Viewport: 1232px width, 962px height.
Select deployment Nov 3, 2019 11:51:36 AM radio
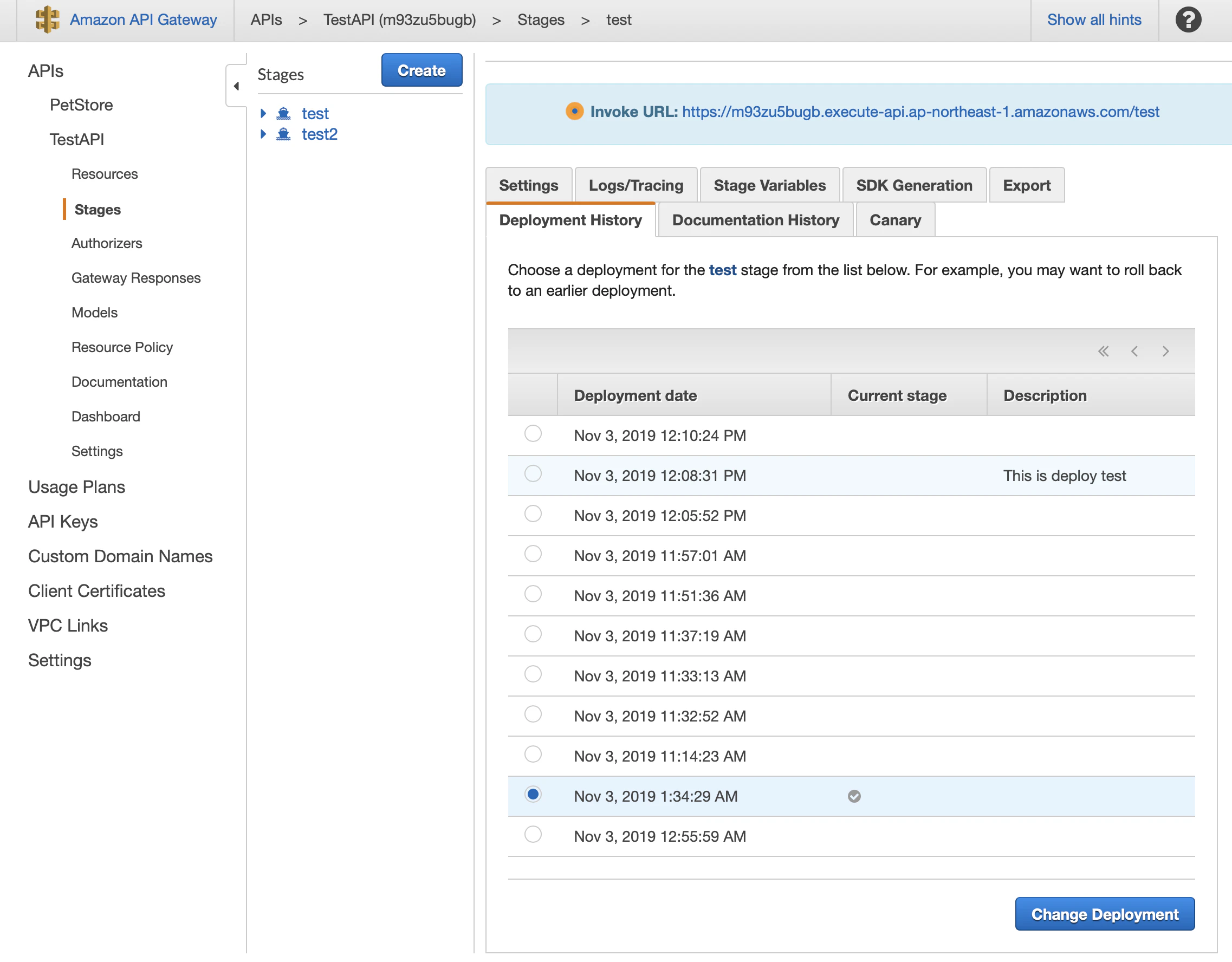[533, 593]
